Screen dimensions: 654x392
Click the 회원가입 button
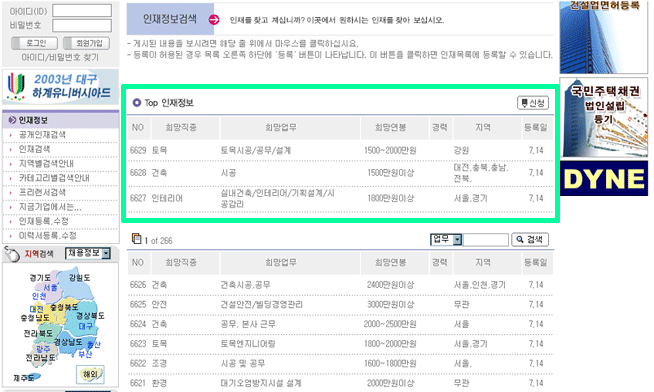pos(86,43)
